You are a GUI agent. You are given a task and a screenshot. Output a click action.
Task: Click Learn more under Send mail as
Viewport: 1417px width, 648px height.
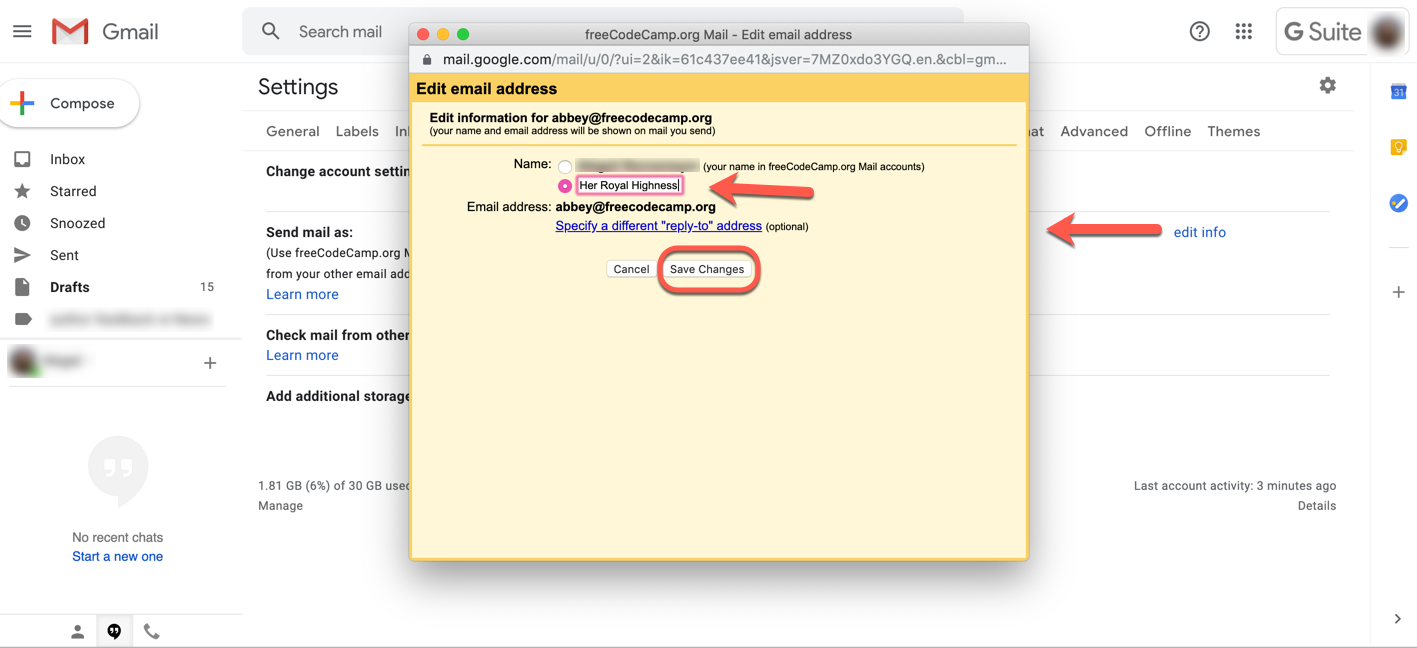[302, 294]
